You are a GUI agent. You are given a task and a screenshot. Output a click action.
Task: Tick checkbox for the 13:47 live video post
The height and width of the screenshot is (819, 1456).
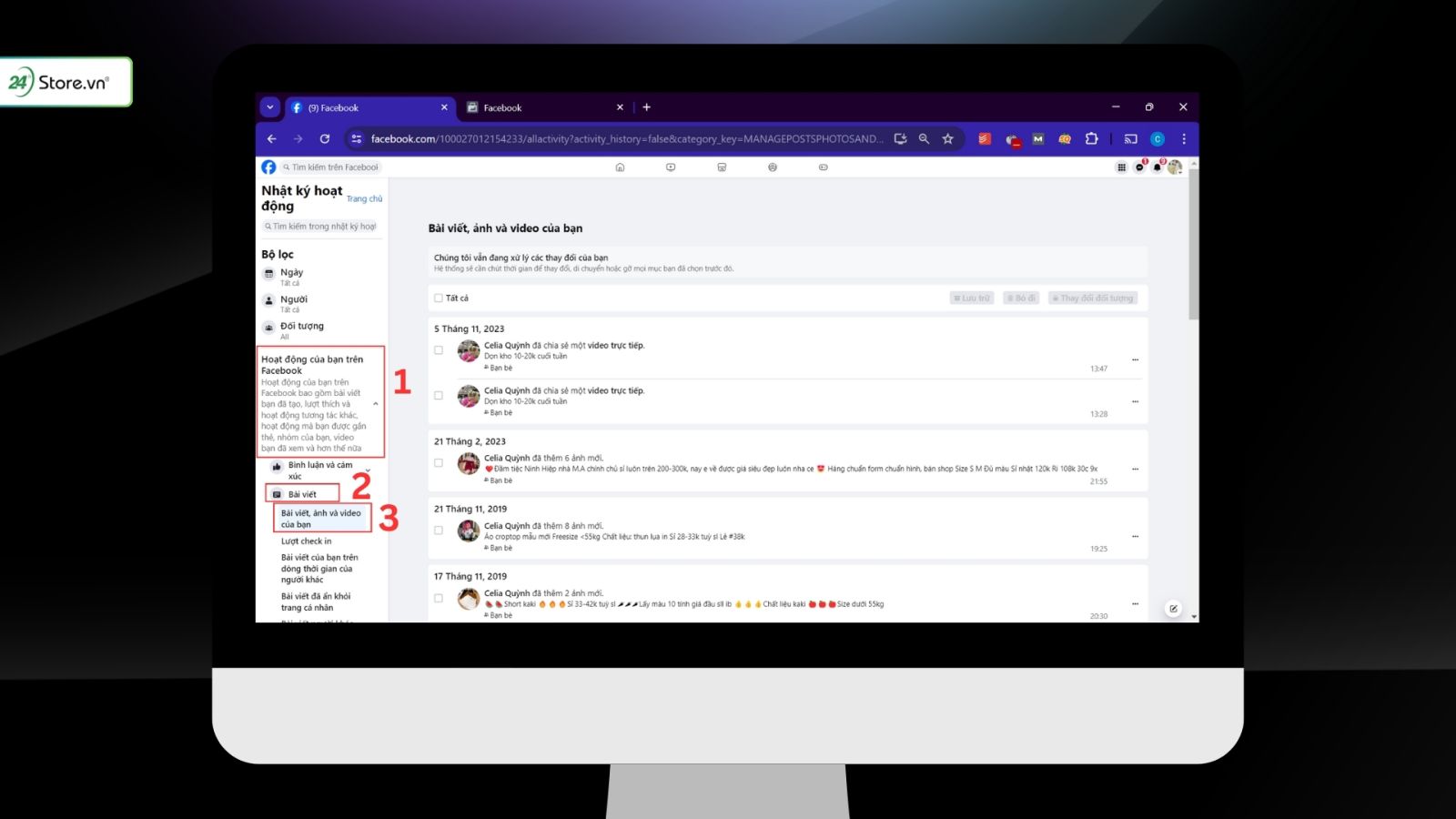[x=439, y=350]
